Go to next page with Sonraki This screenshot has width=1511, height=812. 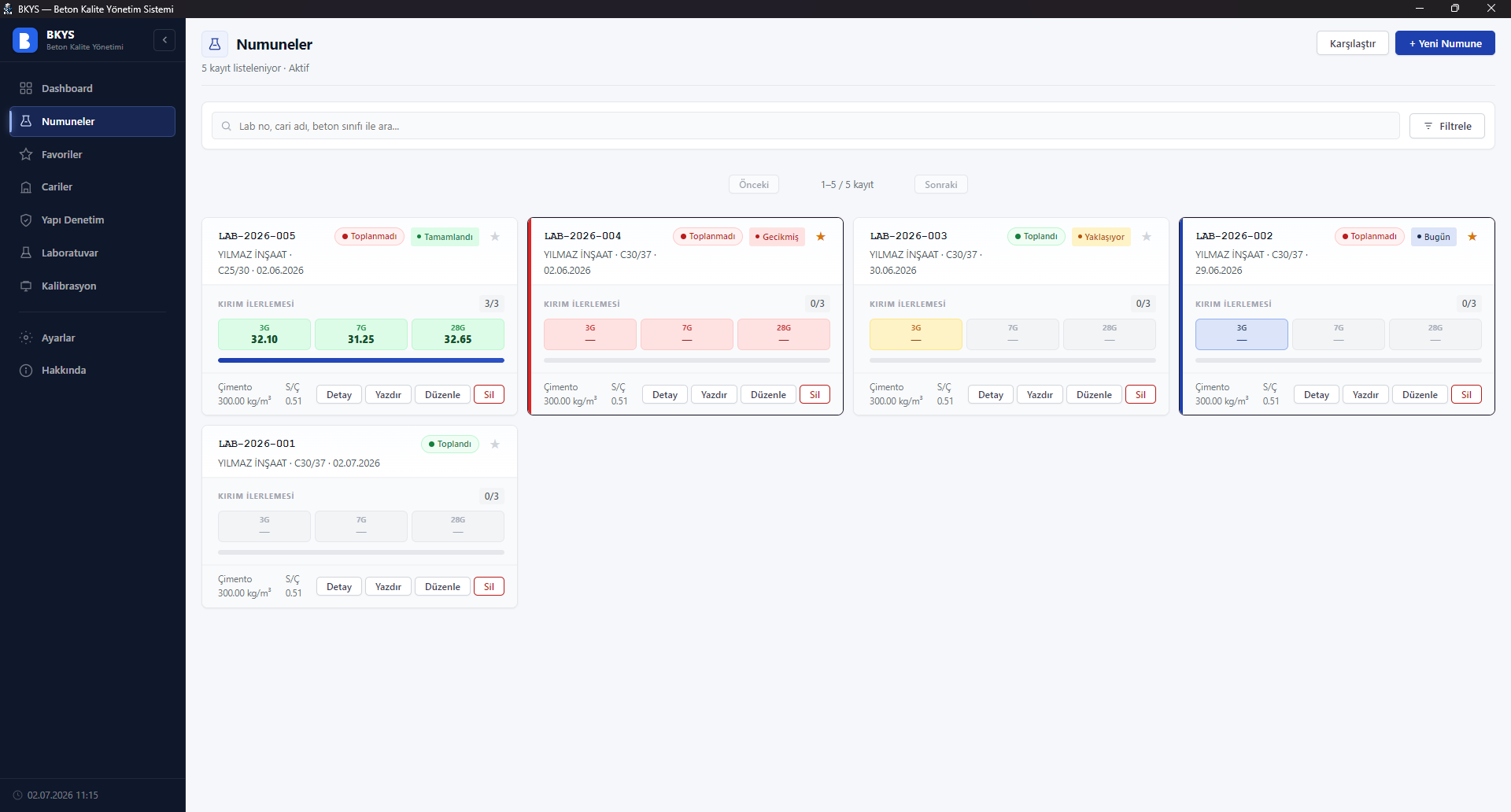pos(940,184)
